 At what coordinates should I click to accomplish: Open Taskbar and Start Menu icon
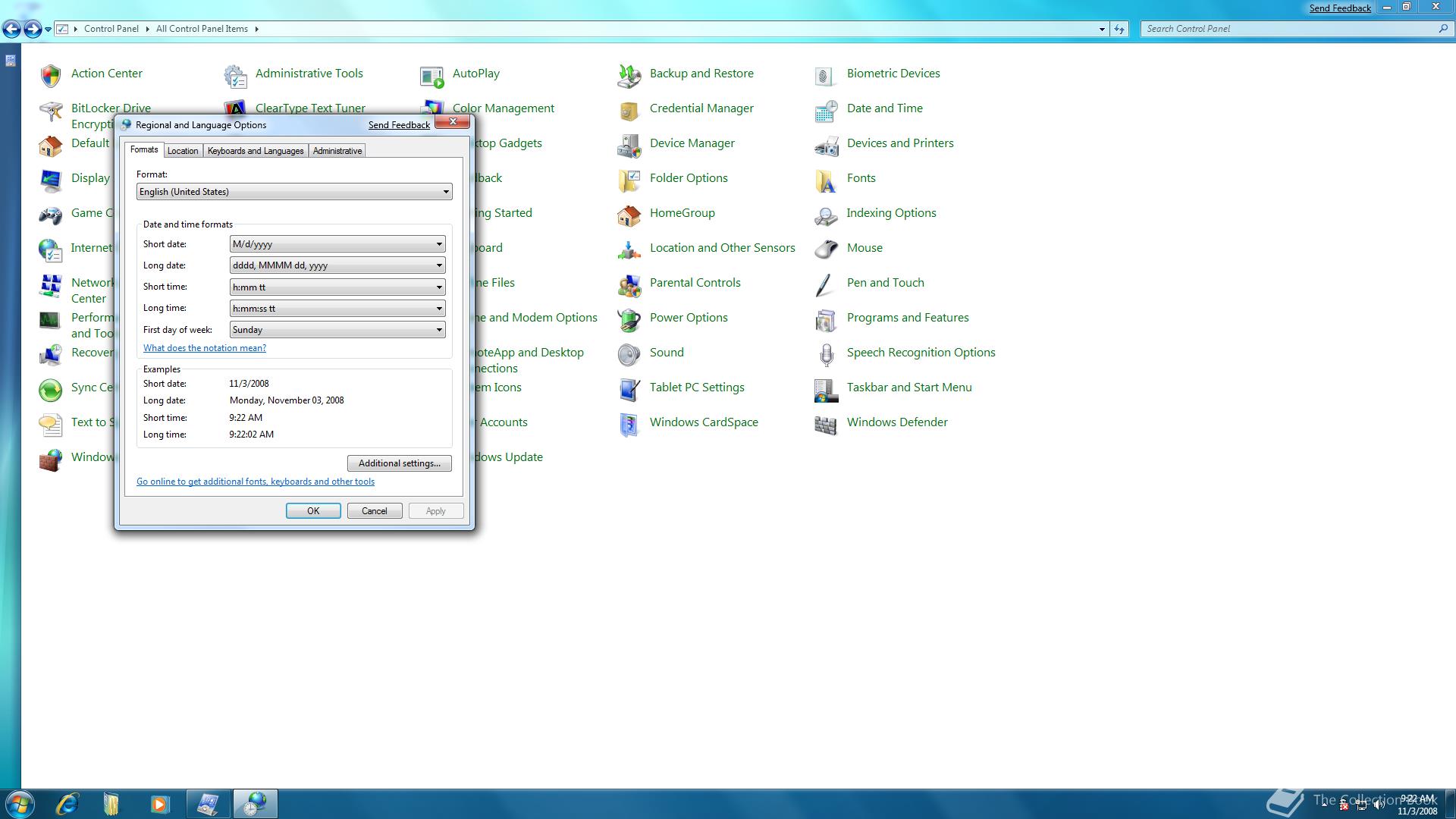coord(826,389)
